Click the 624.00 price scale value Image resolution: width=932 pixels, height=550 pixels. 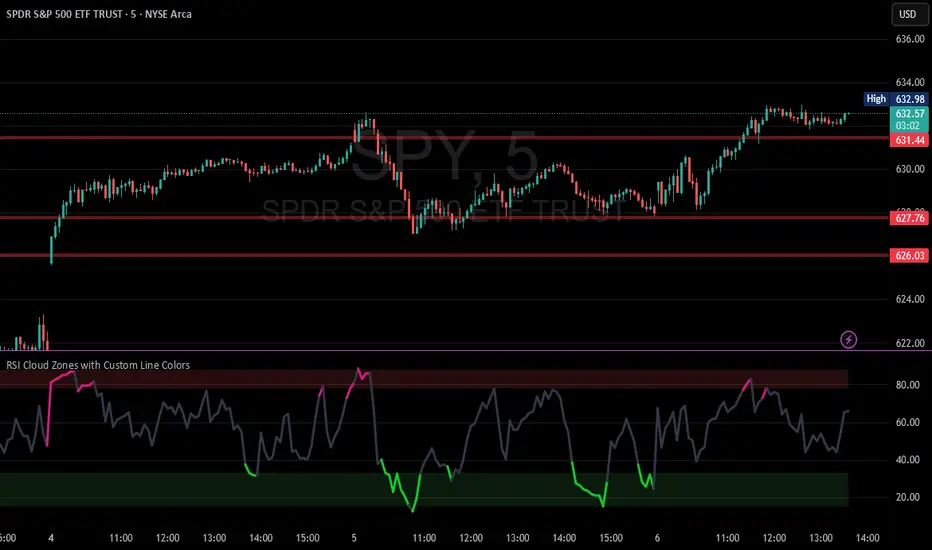(x=910, y=299)
